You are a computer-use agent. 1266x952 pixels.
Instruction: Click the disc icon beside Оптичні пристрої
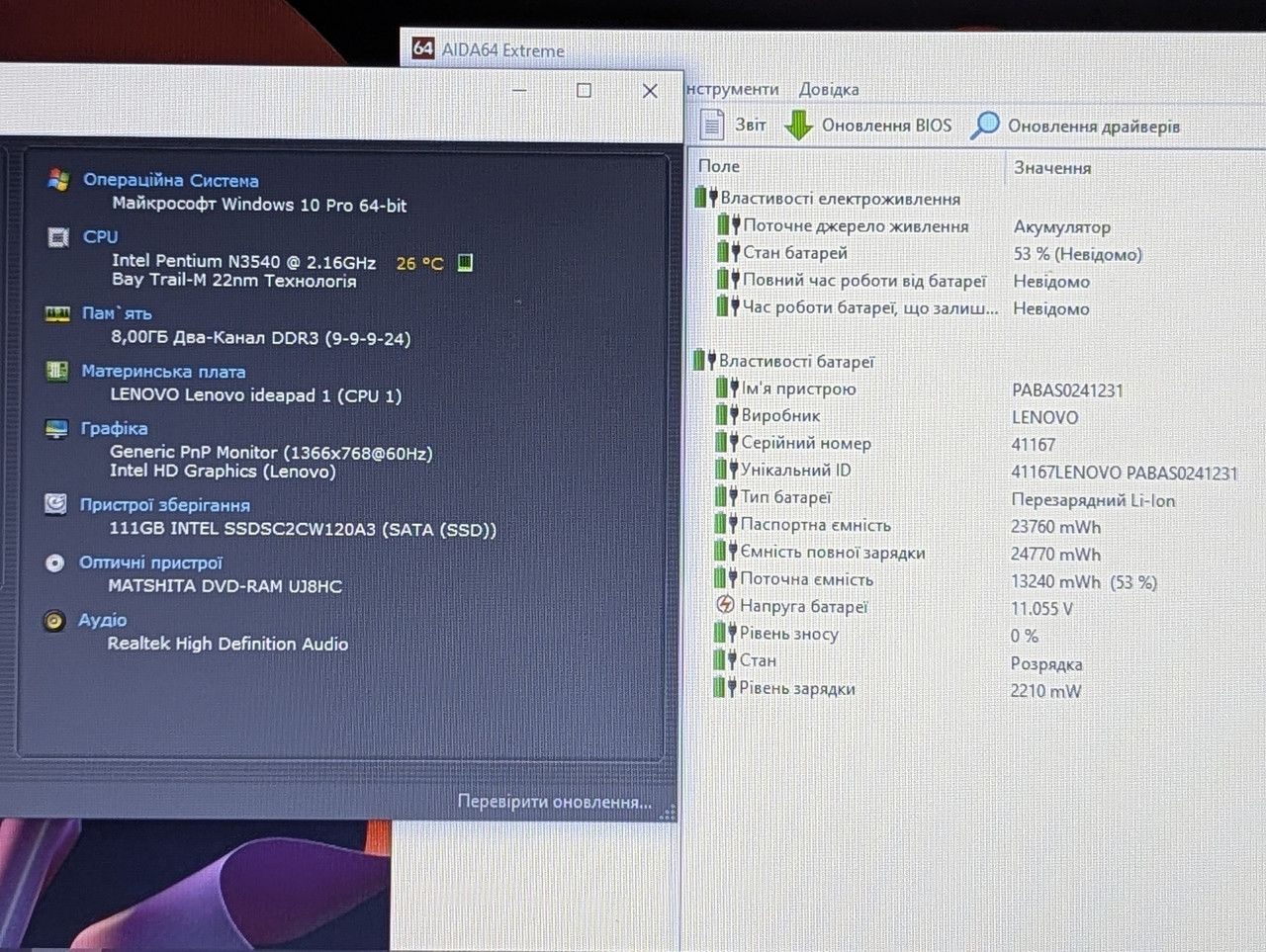(54, 563)
